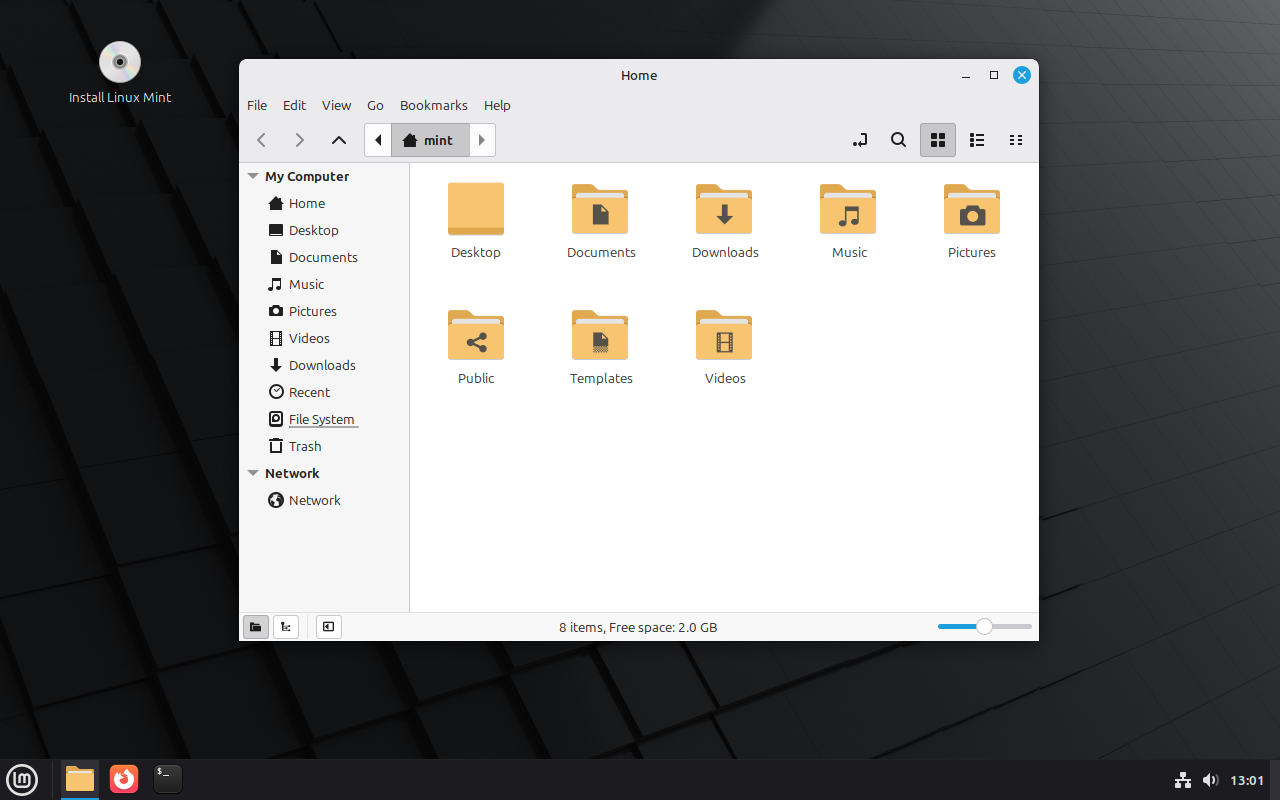The width and height of the screenshot is (1280, 800).
Task: Open the Pictures folder in main pane
Action: tap(971, 210)
